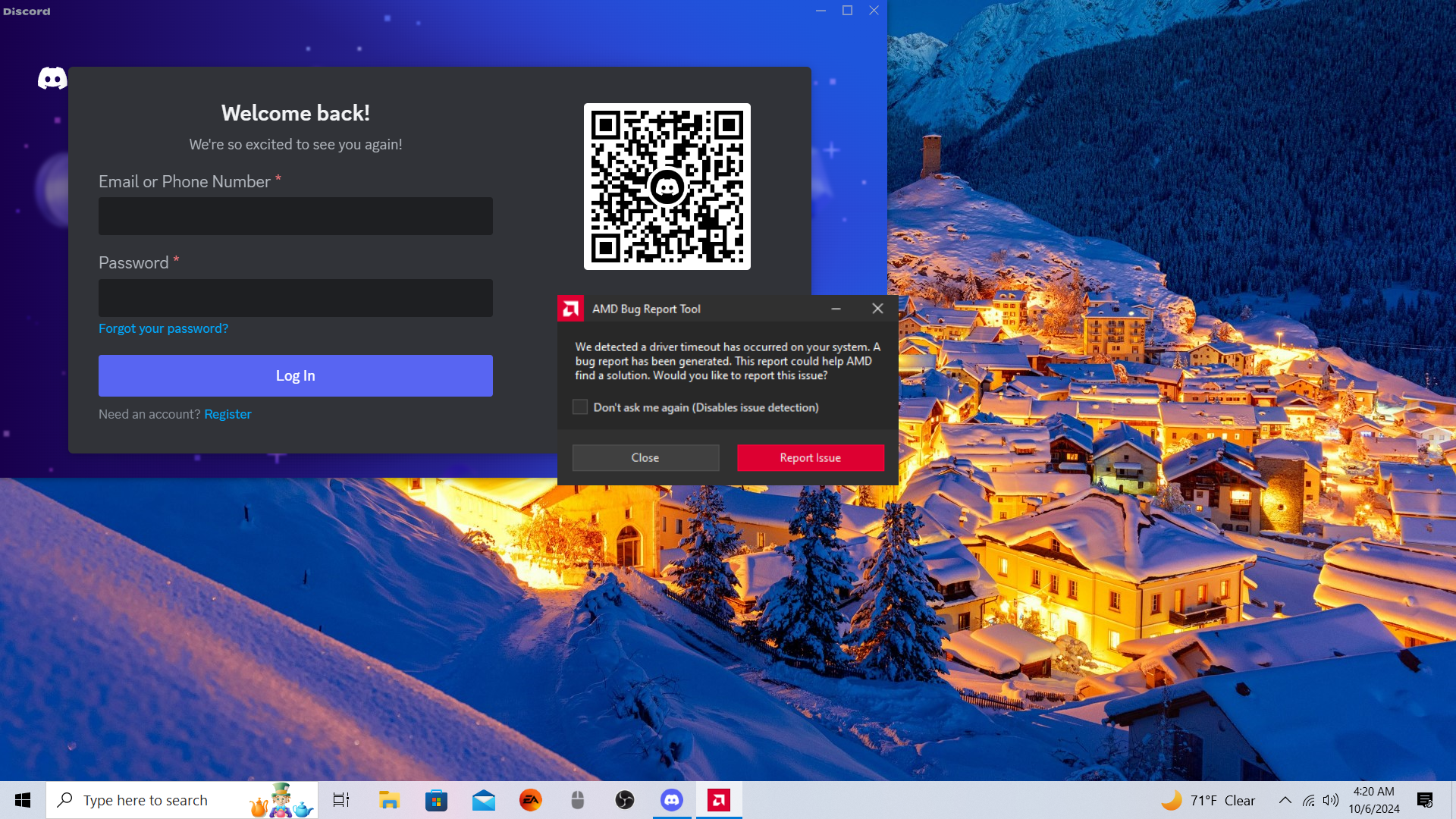Open Microsoft Store taskbar icon
1456x819 pixels.
tap(436, 800)
